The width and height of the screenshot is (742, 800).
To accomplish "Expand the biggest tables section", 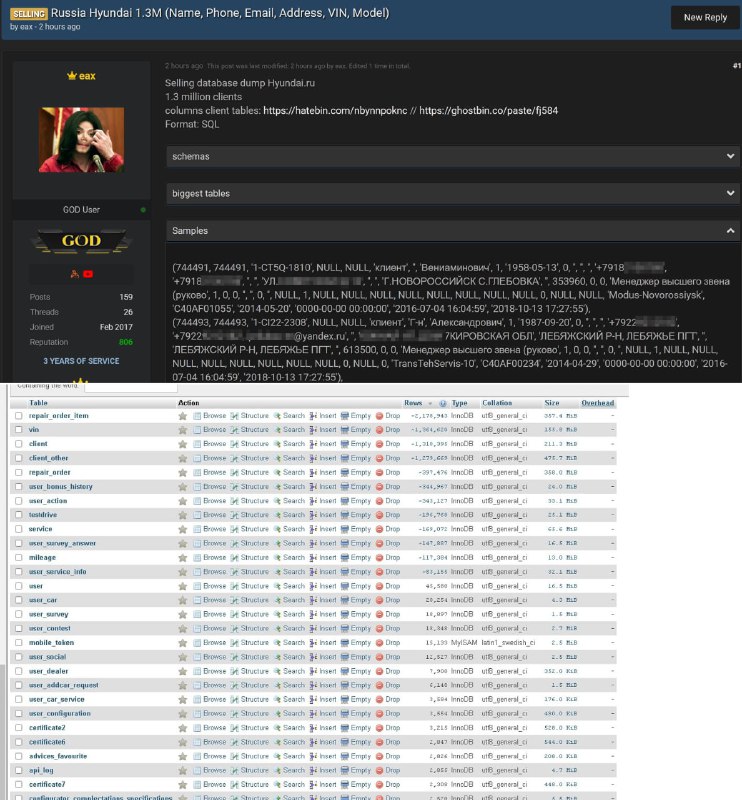I will pyautogui.click(x=452, y=193).
